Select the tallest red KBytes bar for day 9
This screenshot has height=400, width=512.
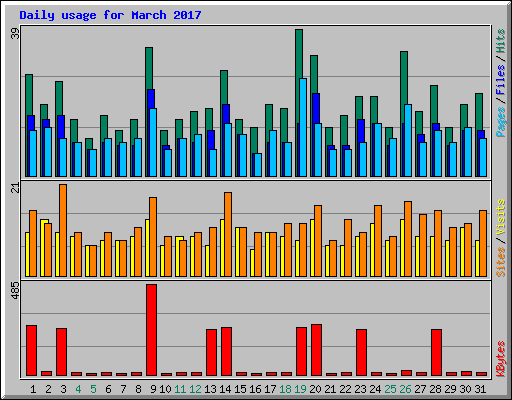[x=152, y=330]
